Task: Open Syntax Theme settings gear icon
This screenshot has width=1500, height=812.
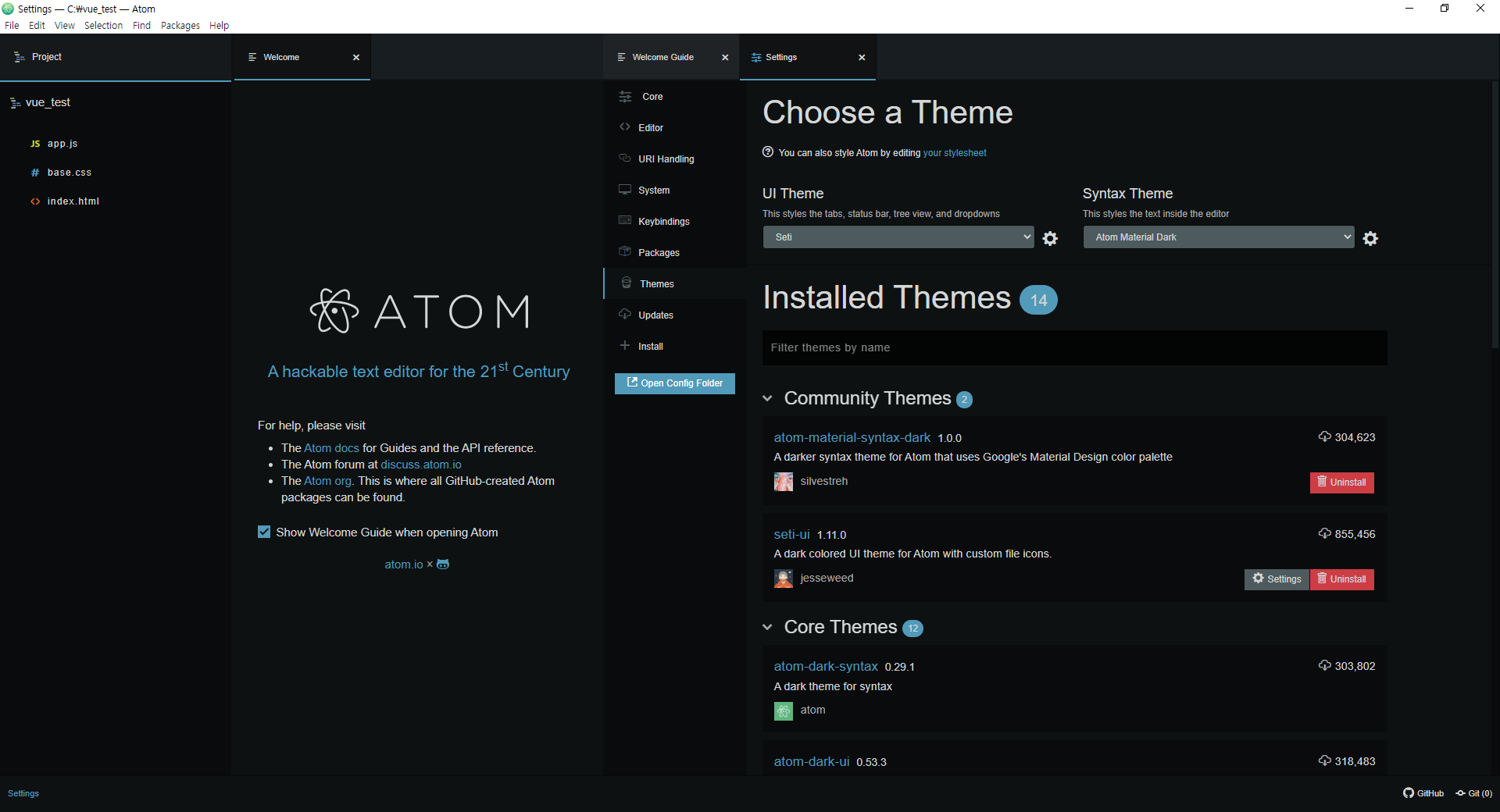Action: 1370,238
